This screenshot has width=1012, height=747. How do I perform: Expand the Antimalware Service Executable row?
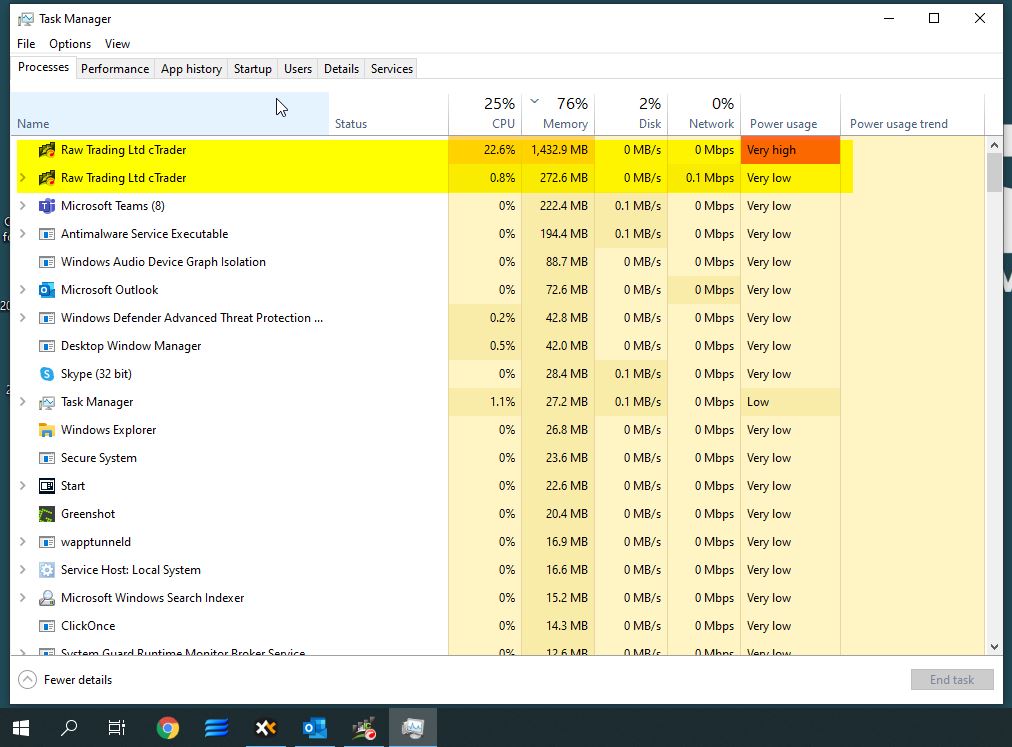click(x=23, y=234)
